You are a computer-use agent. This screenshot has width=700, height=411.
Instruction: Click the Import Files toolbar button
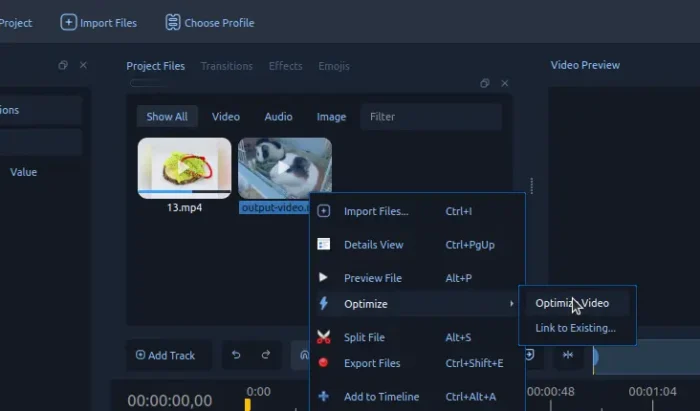point(99,22)
